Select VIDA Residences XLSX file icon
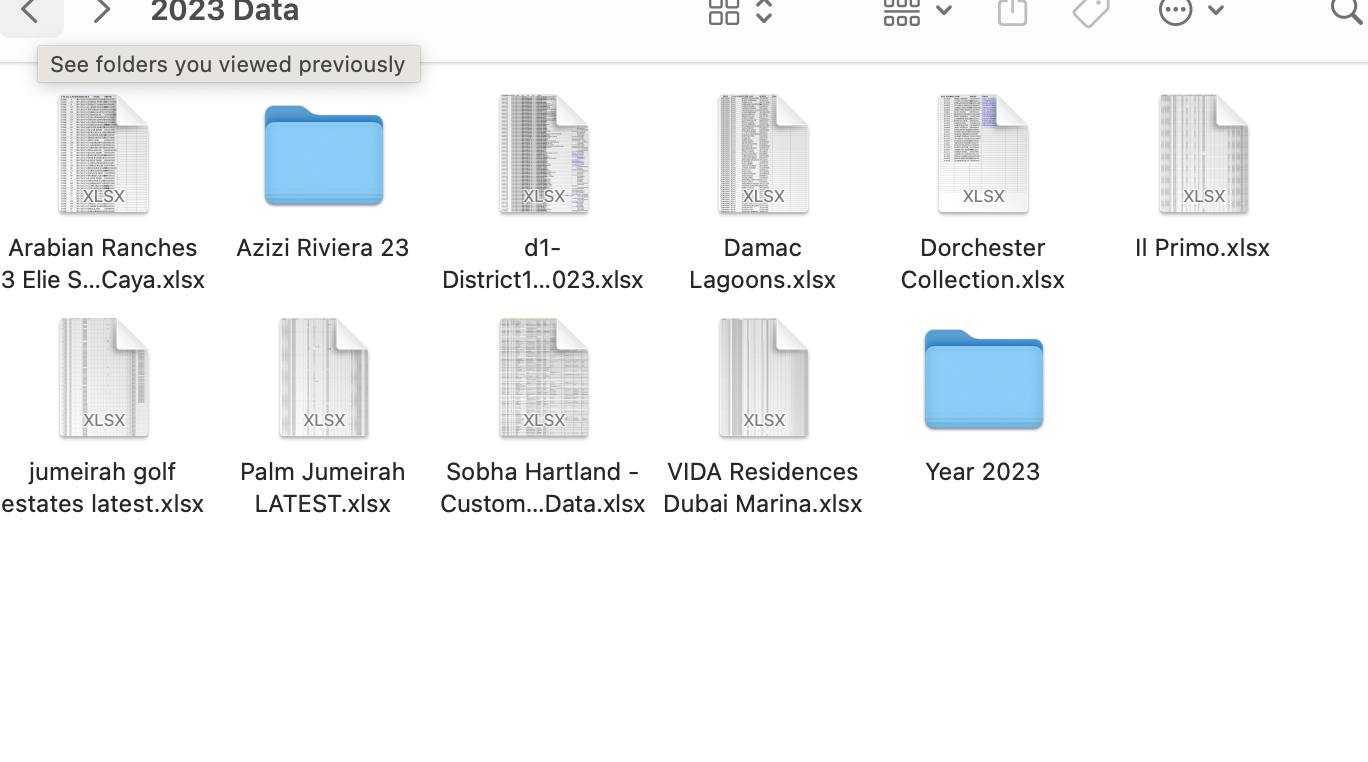 pyautogui.click(x=763, y=378)
